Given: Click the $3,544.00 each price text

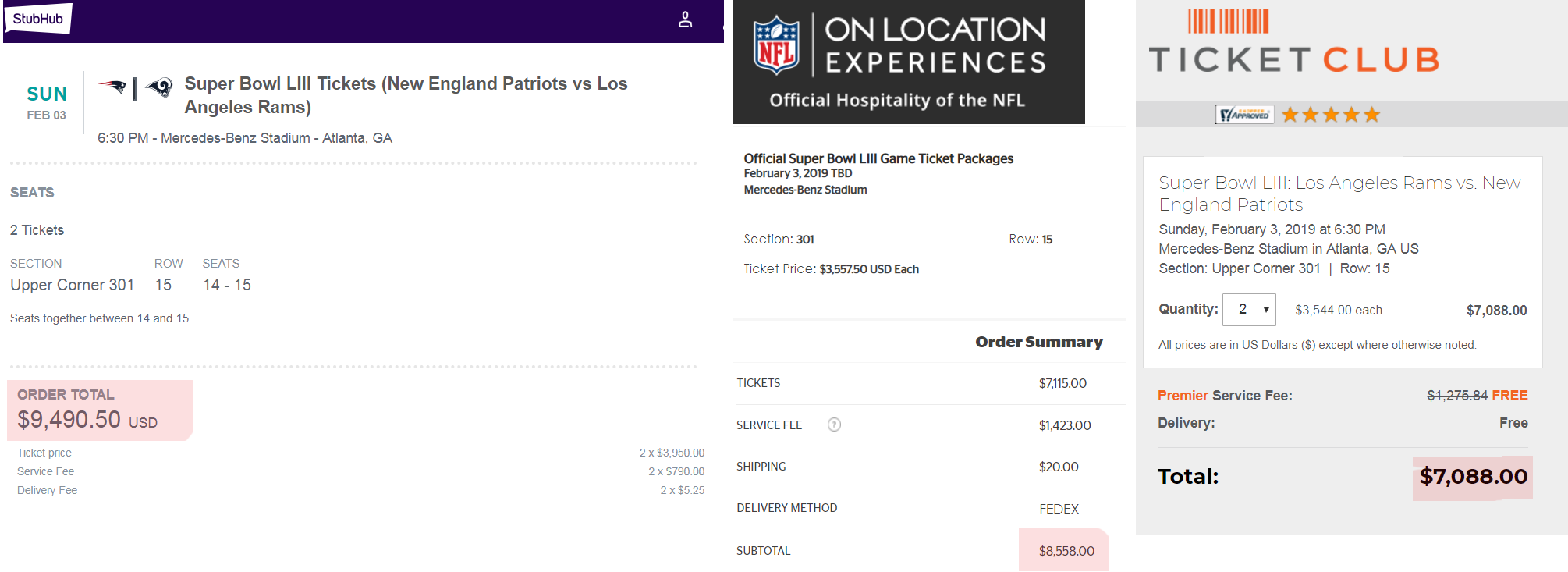Looking at the screenshot, I should [x=1339, y=311].
